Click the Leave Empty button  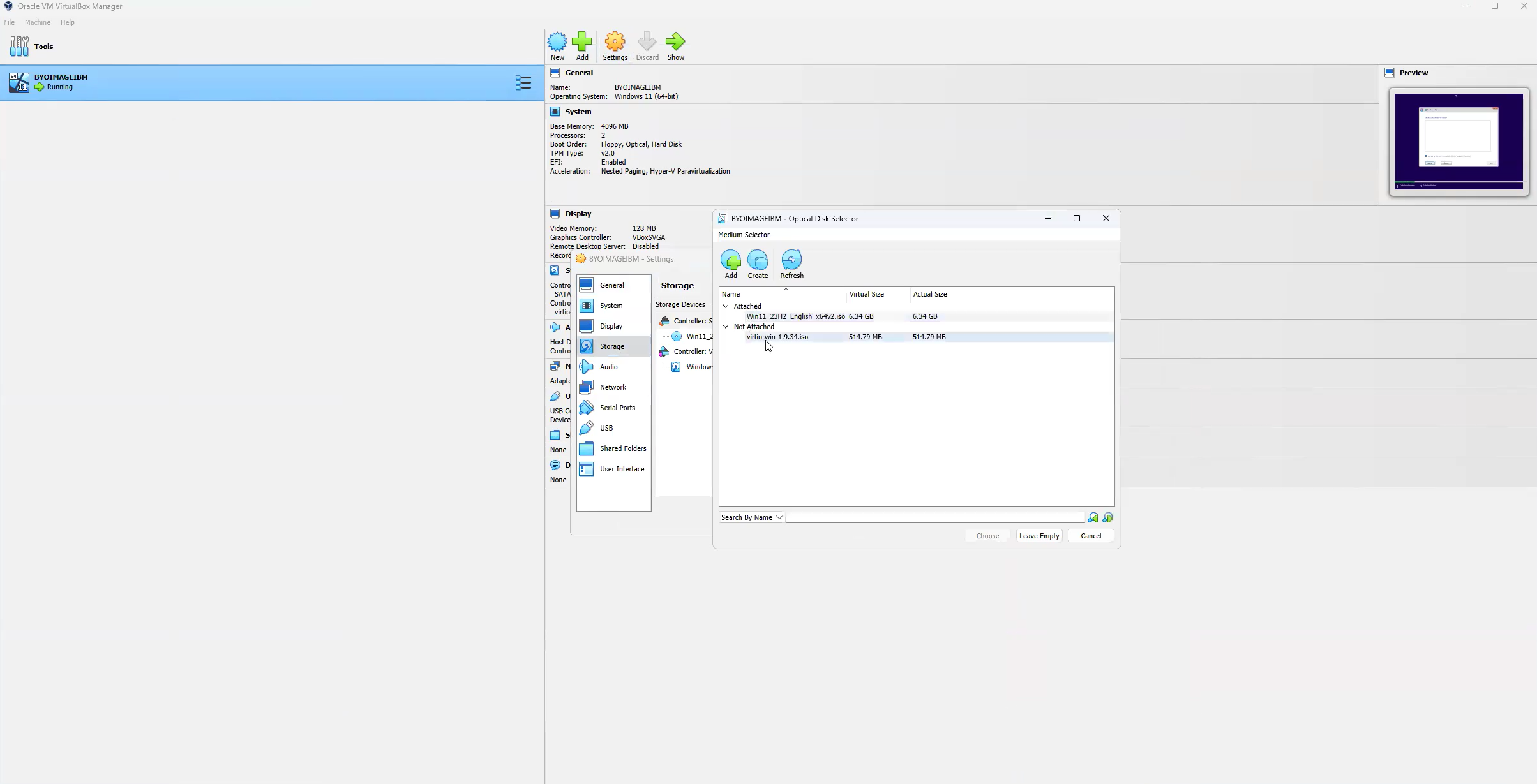point(1038,535)
